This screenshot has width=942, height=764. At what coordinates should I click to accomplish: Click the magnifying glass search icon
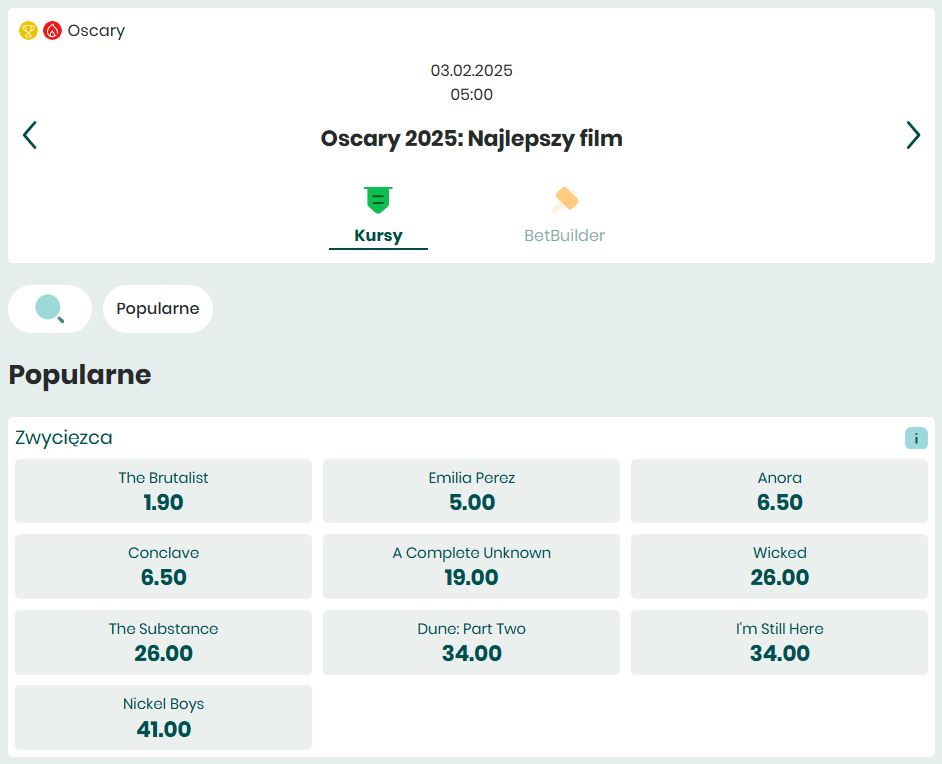[49, 309]
